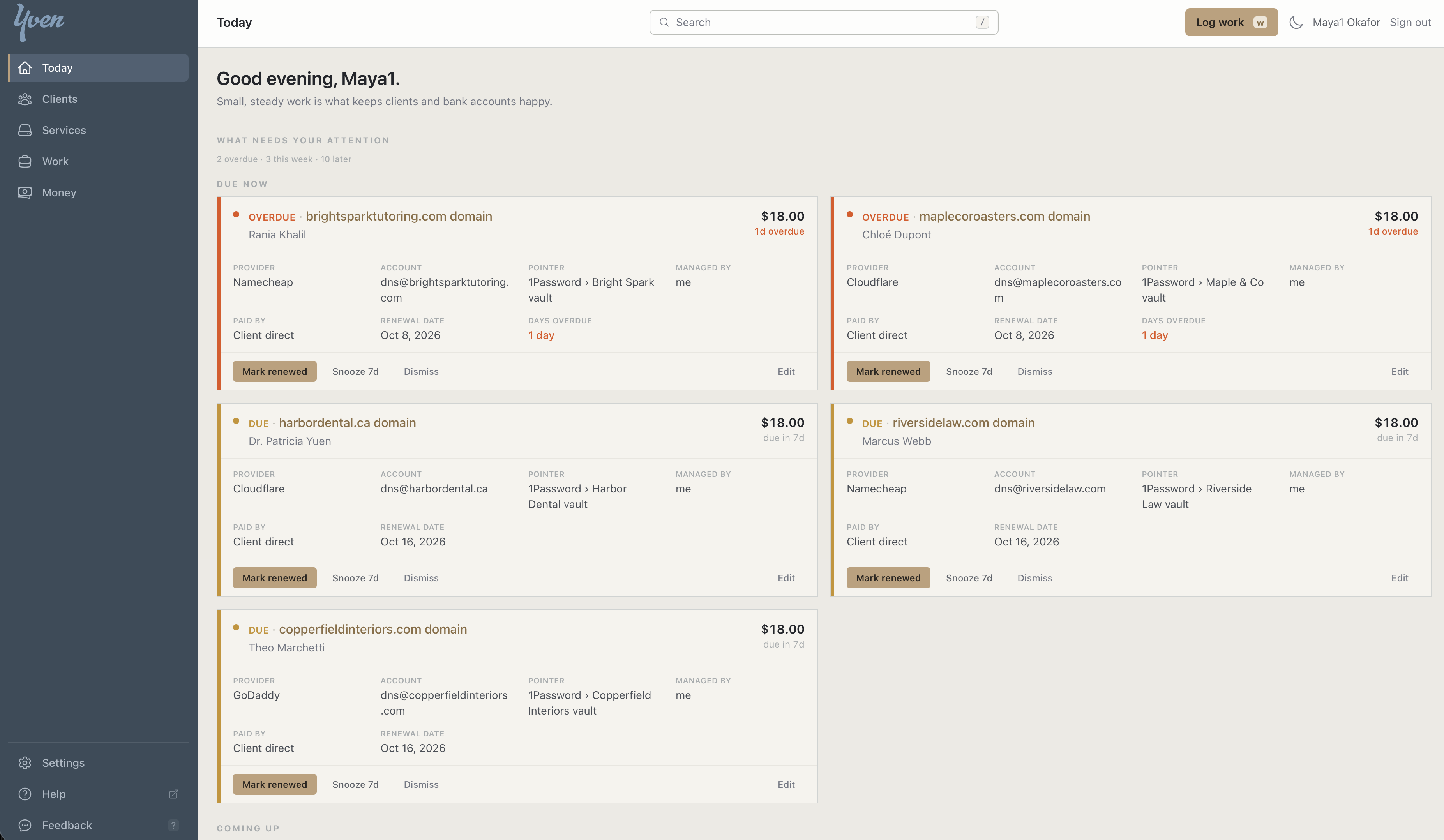Dismiss the maplecoroasters.com domain reminder
The width and height of the screenshot is (1444, 840).
[1034, 371]
